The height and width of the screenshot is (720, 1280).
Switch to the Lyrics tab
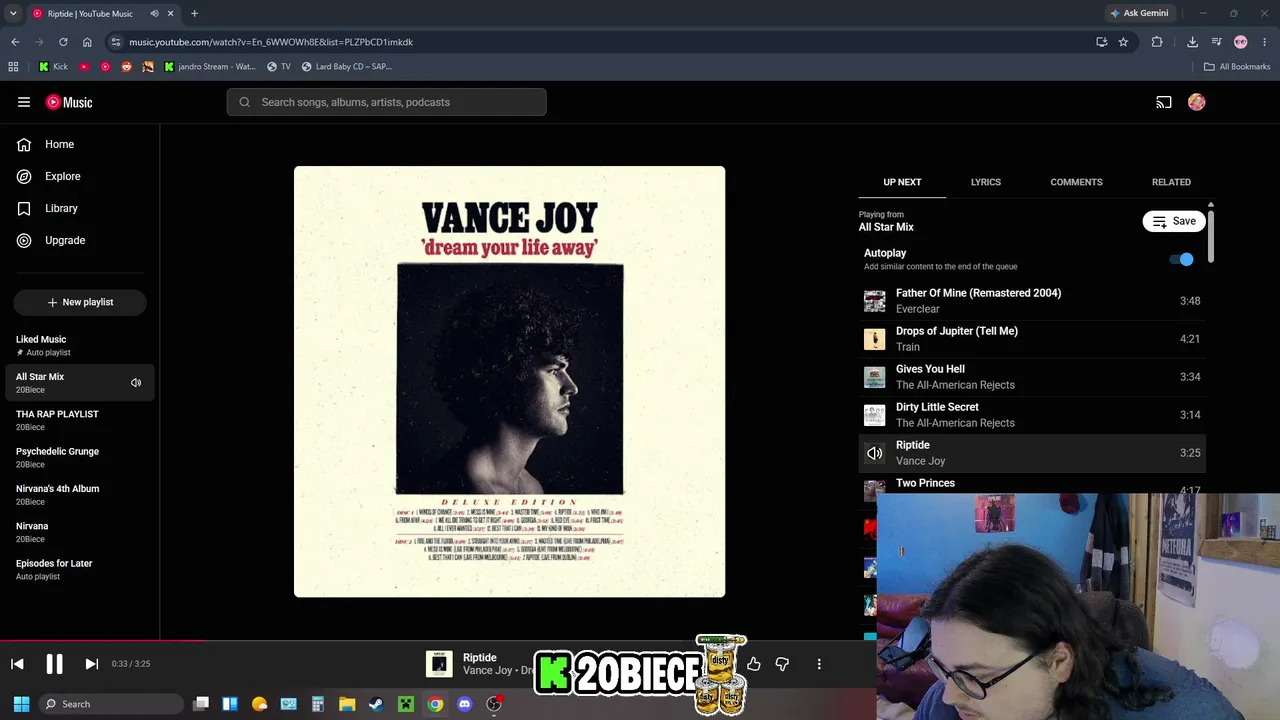click(986, 182)
